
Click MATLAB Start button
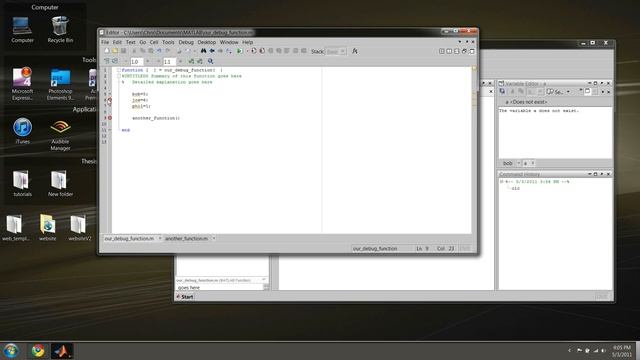coord(185,297)
